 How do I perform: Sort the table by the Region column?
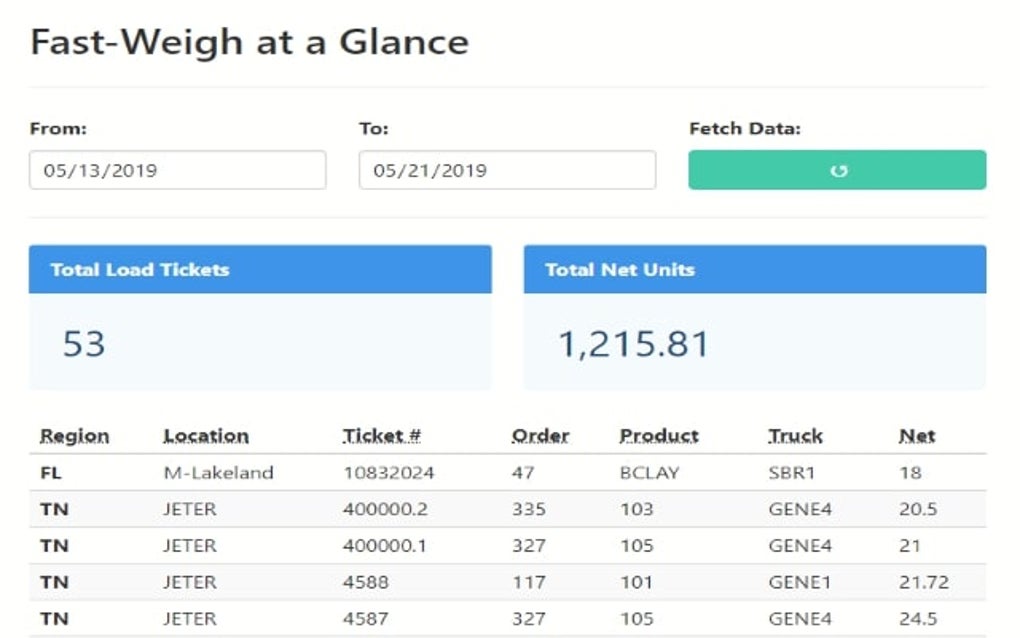pos(70,434)
